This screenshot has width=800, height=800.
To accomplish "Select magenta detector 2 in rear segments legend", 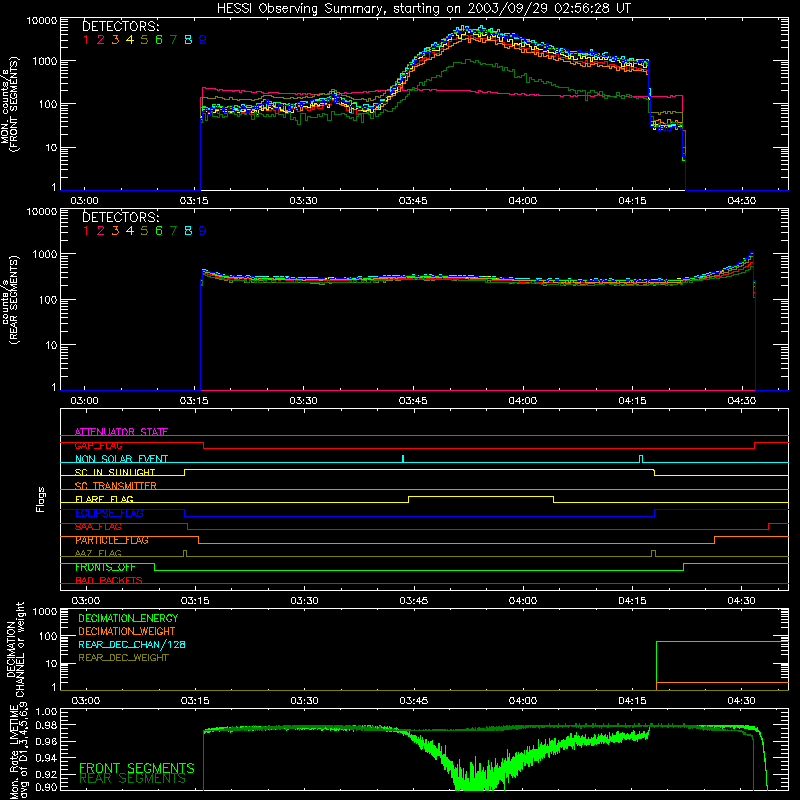I will [x=101, y=231].
